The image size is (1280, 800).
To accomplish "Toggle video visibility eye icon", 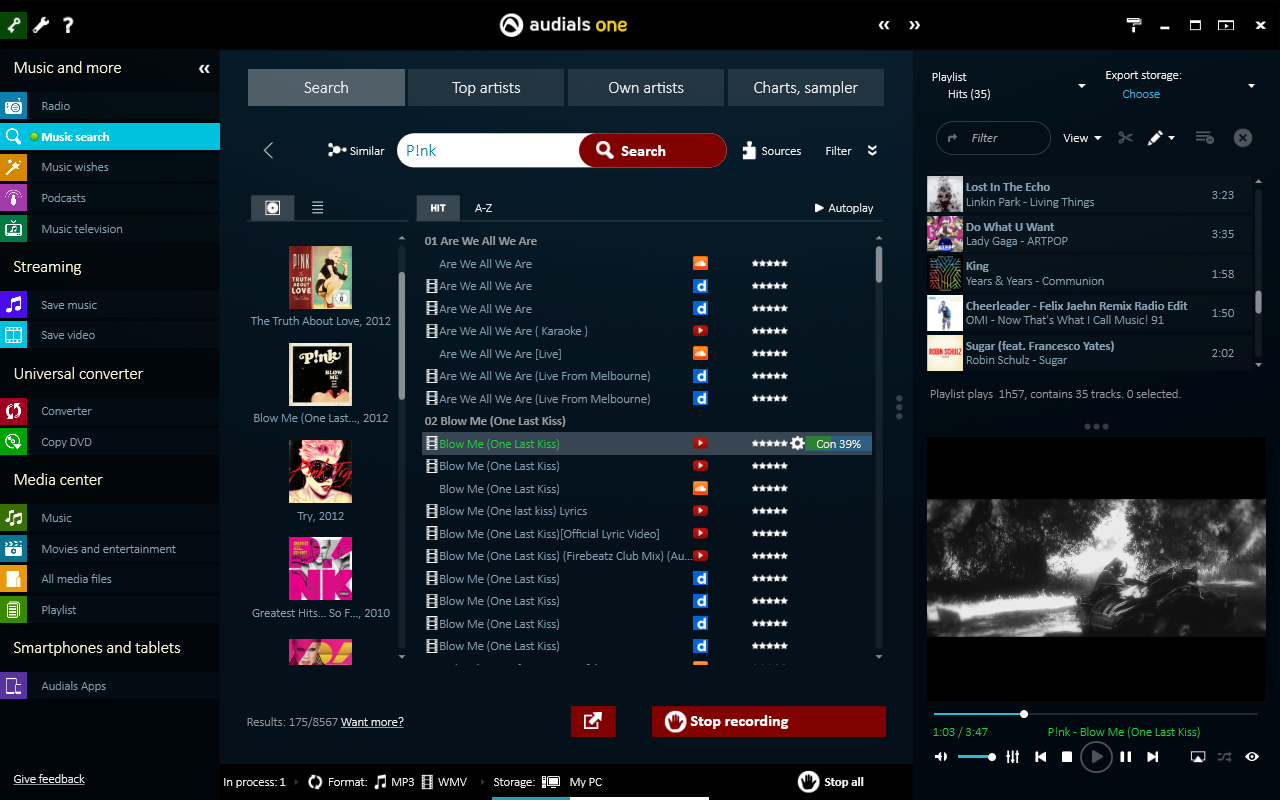I will [x=1252, y=757].
